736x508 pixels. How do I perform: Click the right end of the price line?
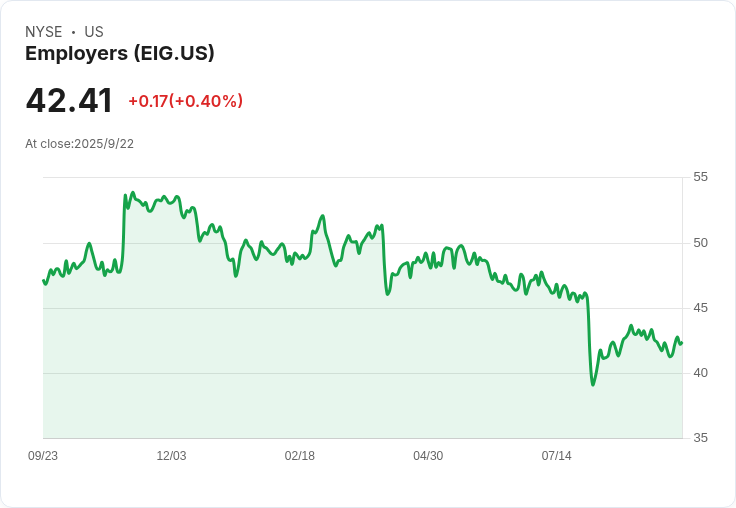tap(681, 342)
